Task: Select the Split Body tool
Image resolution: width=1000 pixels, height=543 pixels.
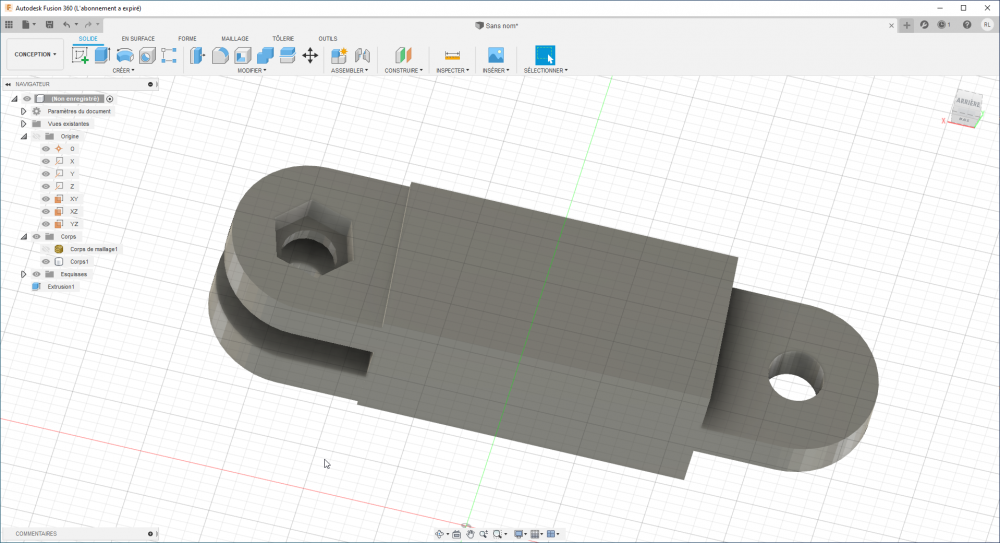Action: [288, 56]
